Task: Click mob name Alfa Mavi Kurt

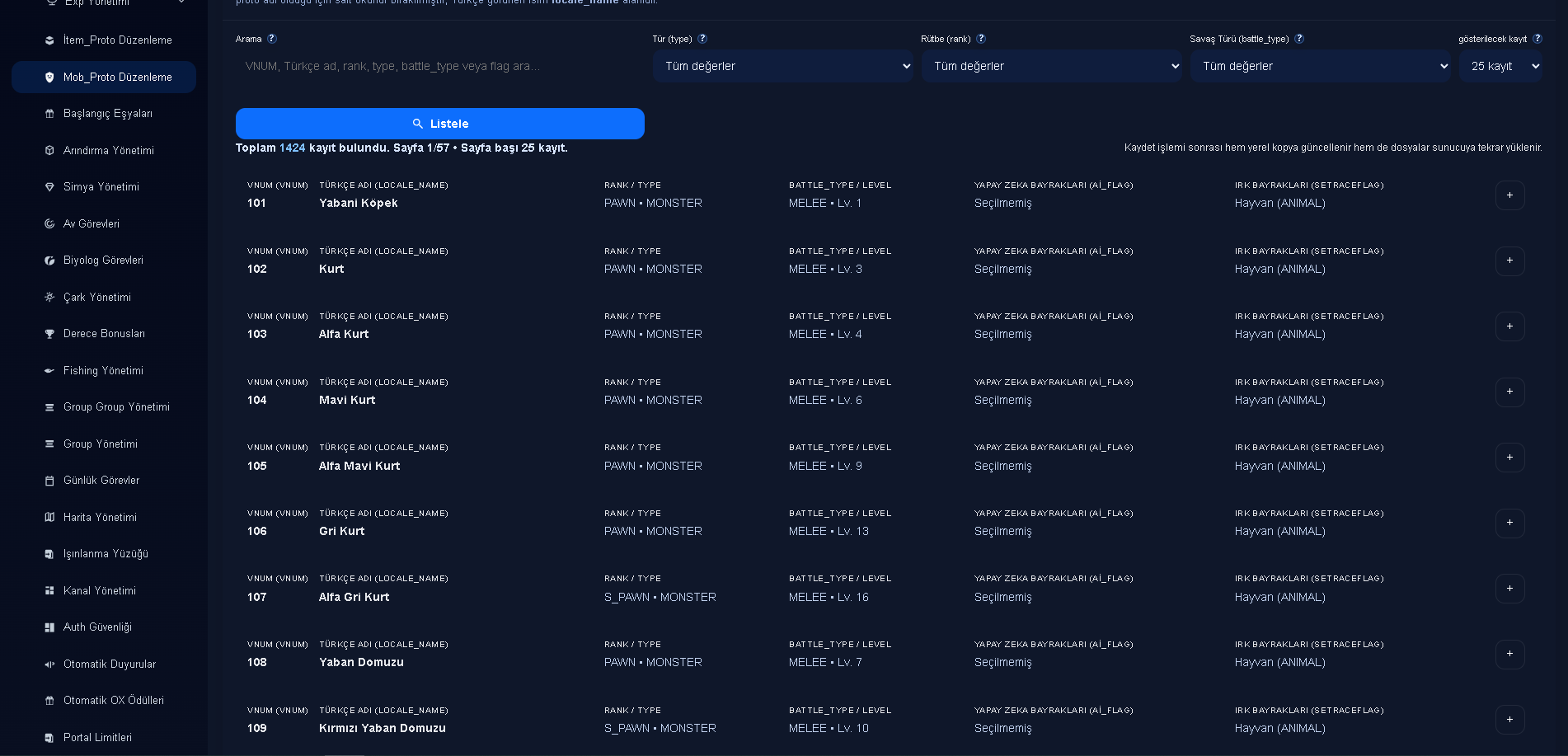Action: (359, 466)
